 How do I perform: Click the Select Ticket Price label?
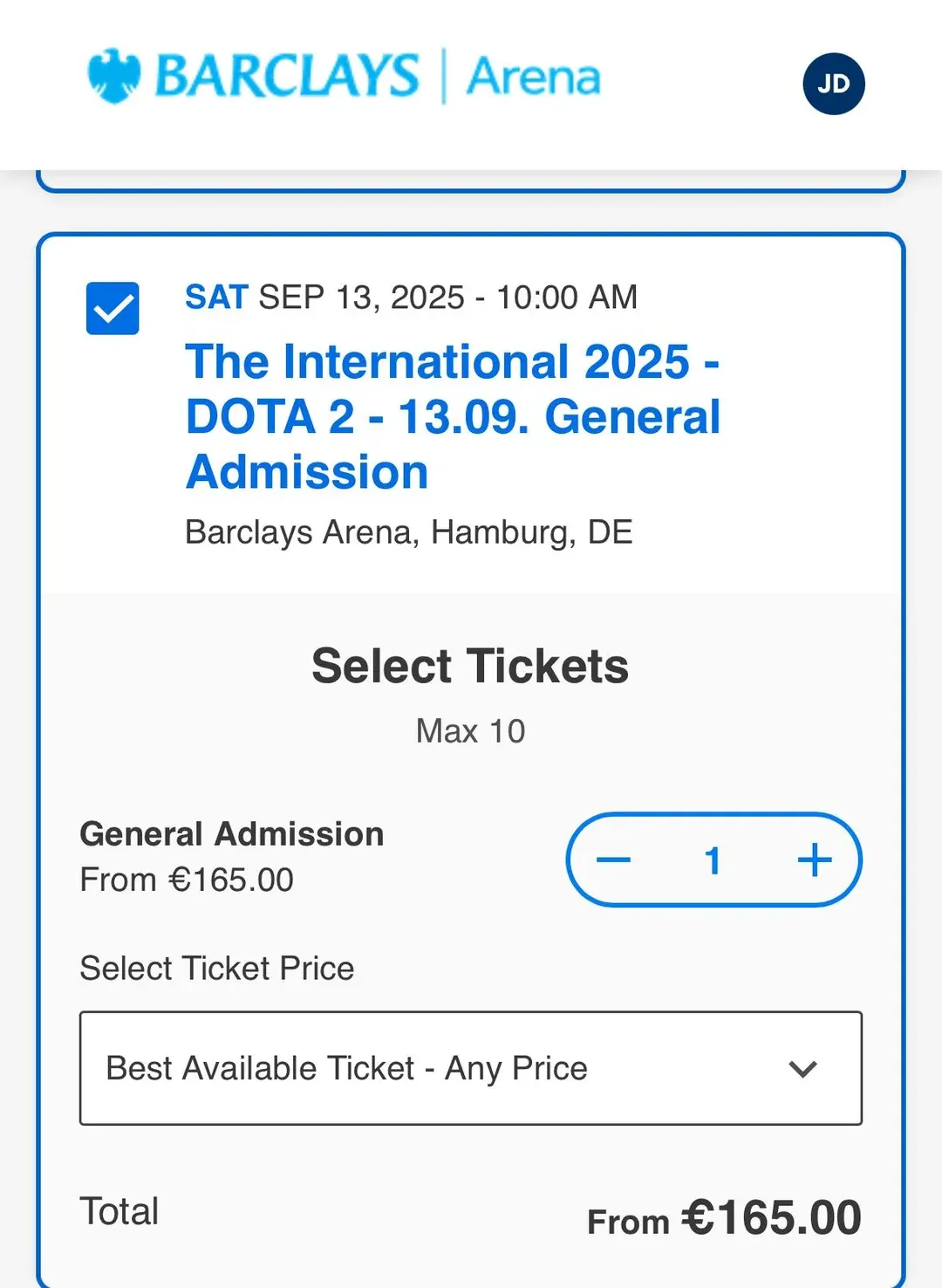point(217,969)
